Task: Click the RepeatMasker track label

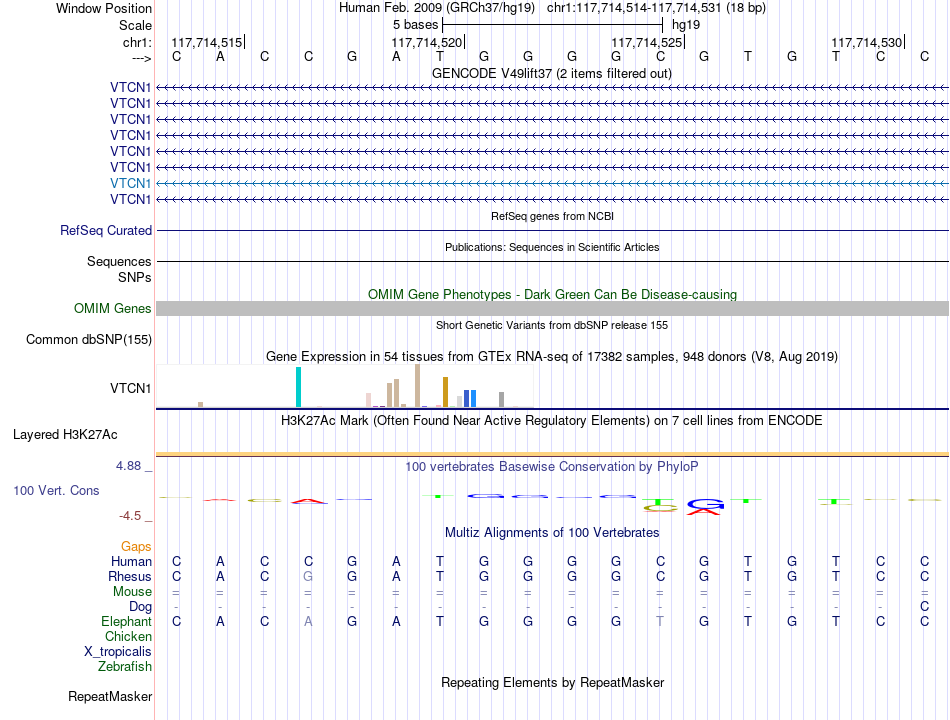Action: coord(110,696)
